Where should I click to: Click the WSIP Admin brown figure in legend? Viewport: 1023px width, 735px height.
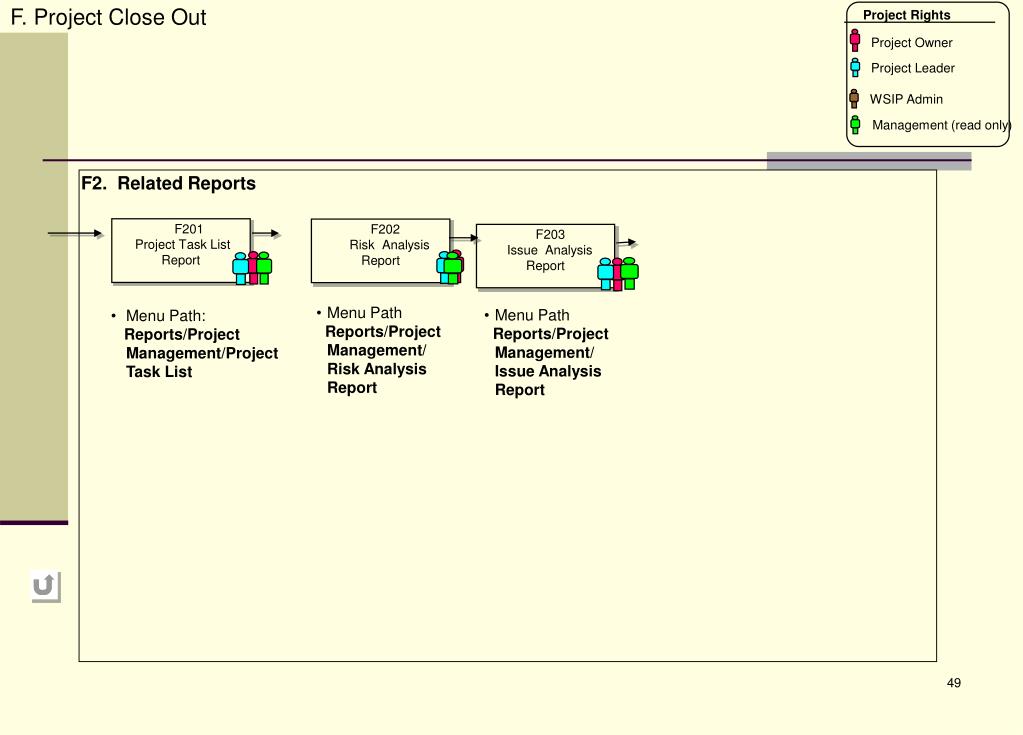coord(854,98)
